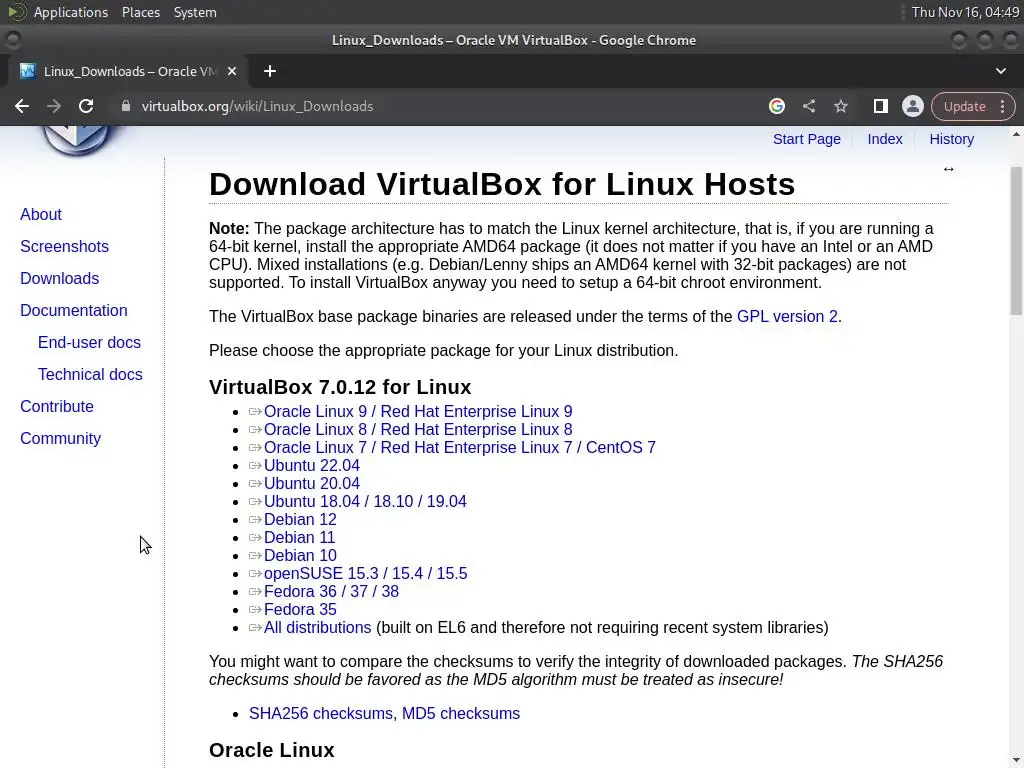Open Technical docs sidebar link
This screenshot has width=1024, height=768.
[x=90, y=374]
